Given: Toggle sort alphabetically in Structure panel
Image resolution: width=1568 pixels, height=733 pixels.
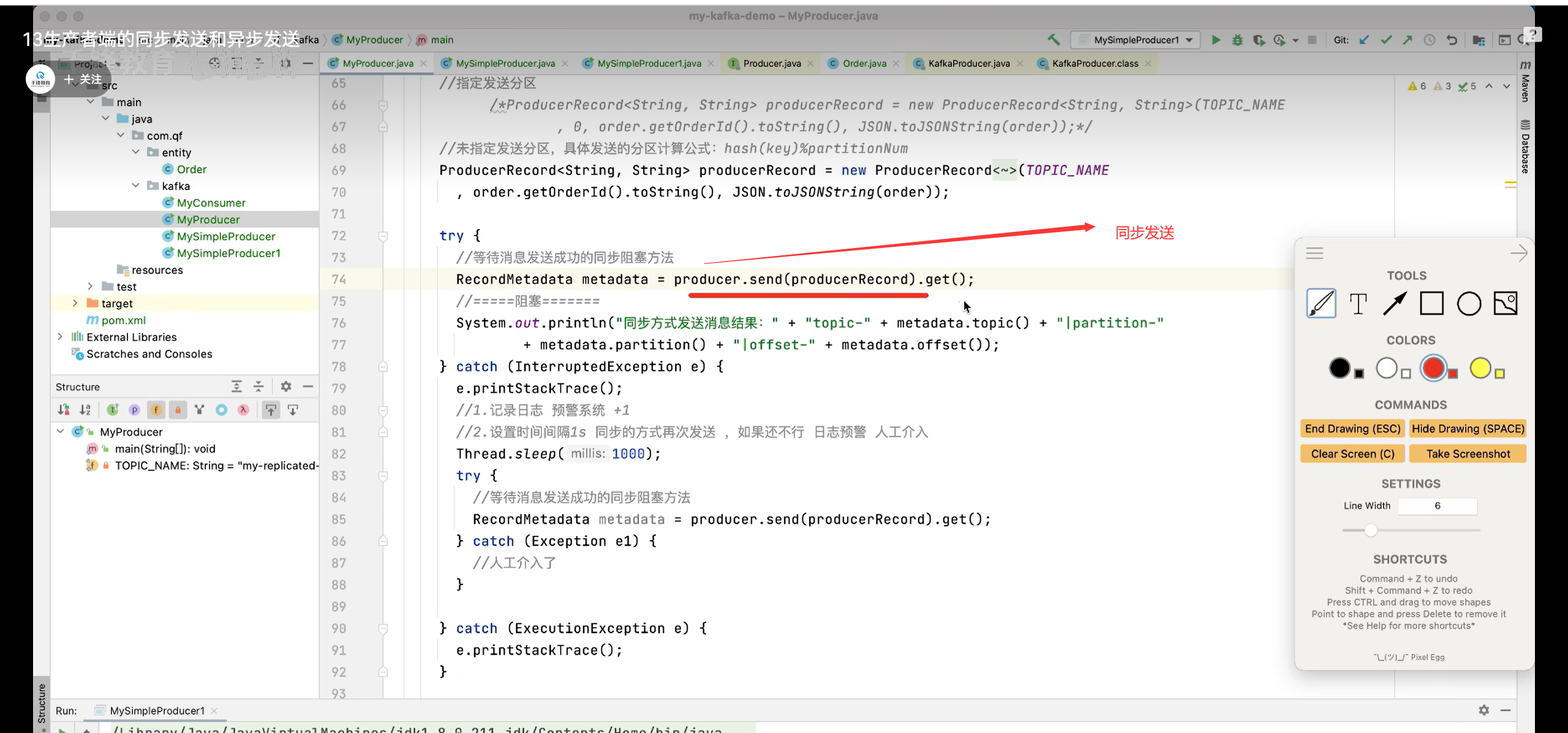Looking at the screenshot, I should coord(85,410).
